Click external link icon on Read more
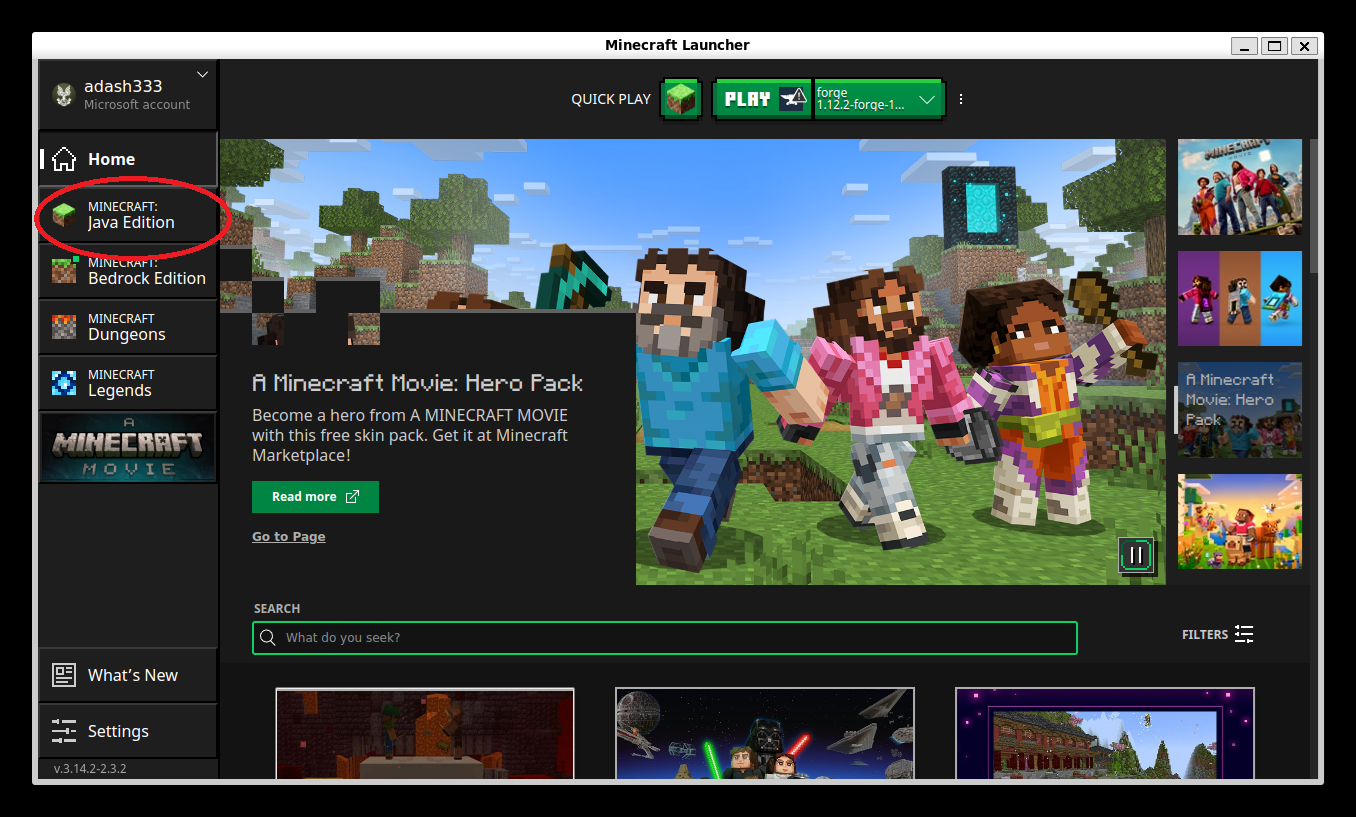The image size is (1356, 817). pyautogui.click(x=352, y=497)
